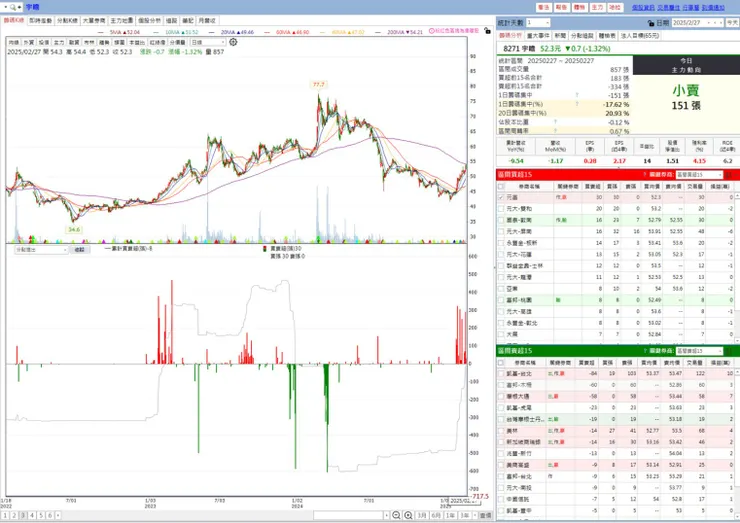Select all in 區間買超15 header checkbox
The width and height of the screenshot is (740, 523).
pyautogui.click(x=501, y=186)
